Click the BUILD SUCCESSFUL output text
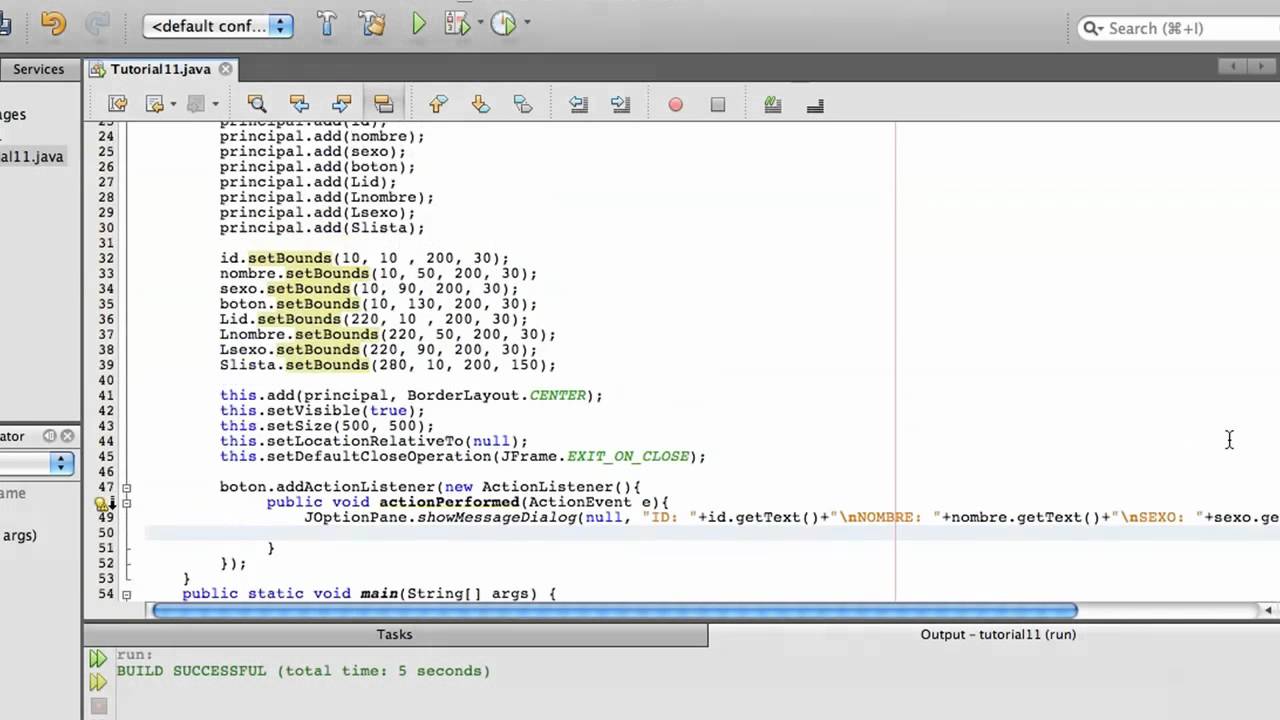 (x=303, y=671)
